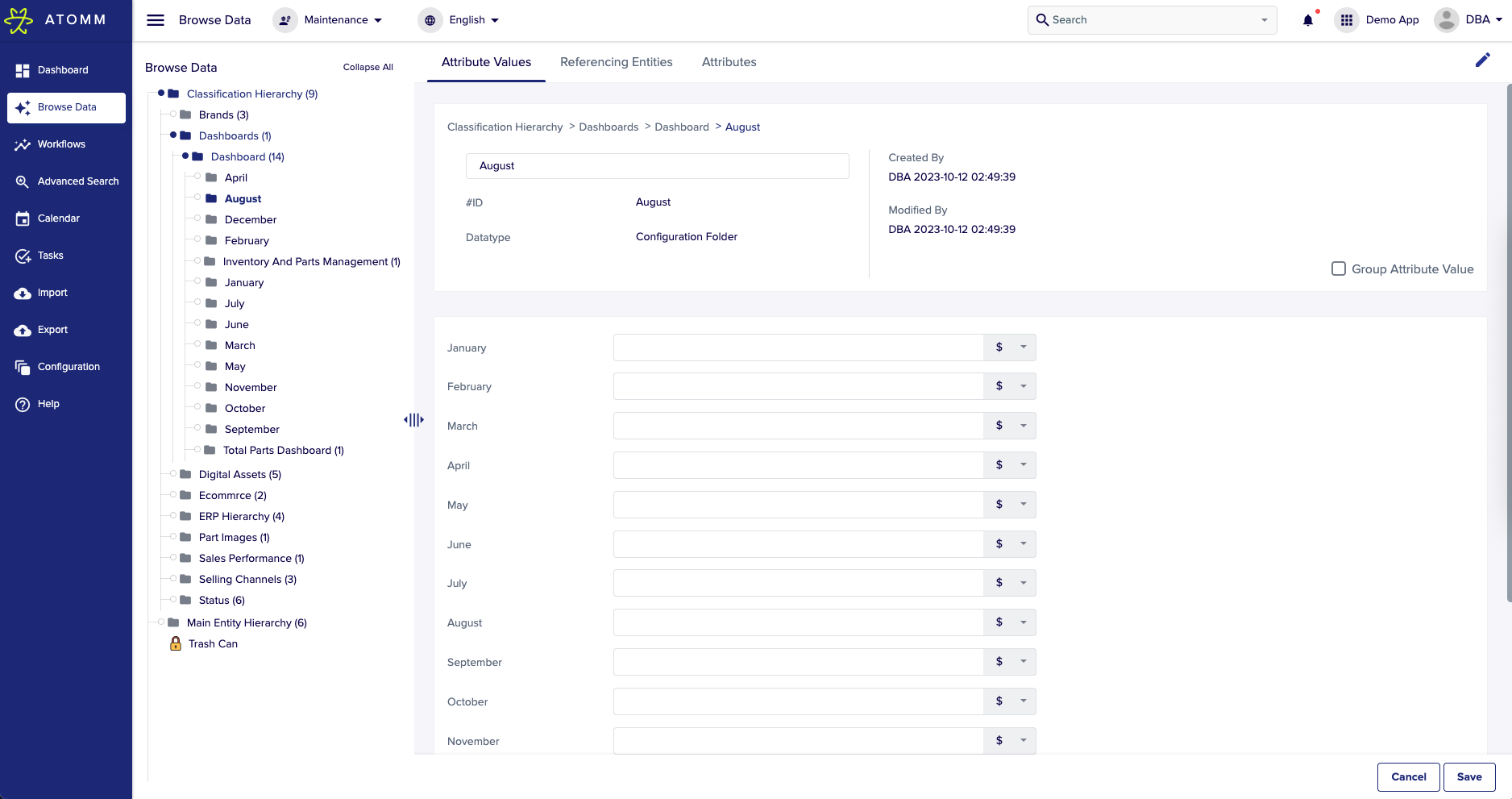The width and height of the screenshot is (1512, 799).
Task: Enable the Group Attribute Value checkbox
Action: (x=1339, y=268)
